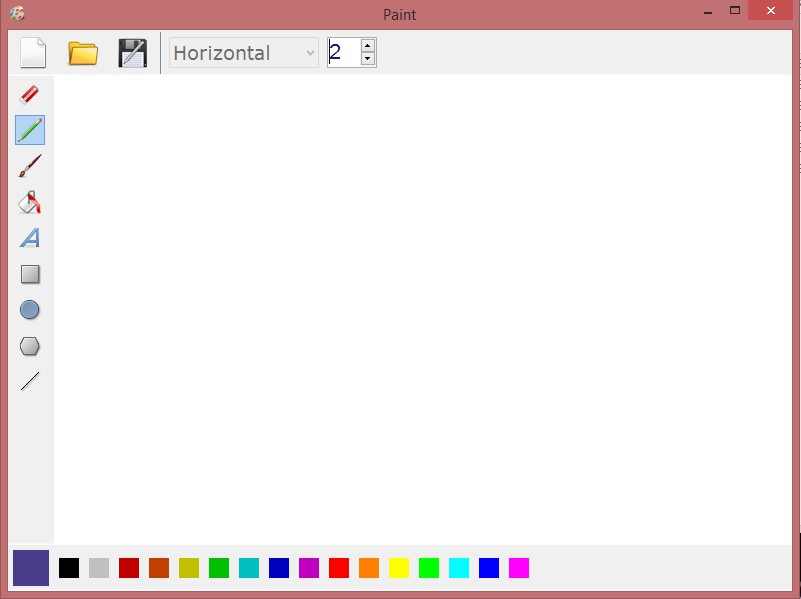801x599 pixels.
Task: Increase line width with up arrow
Action: tap(367, 45)
